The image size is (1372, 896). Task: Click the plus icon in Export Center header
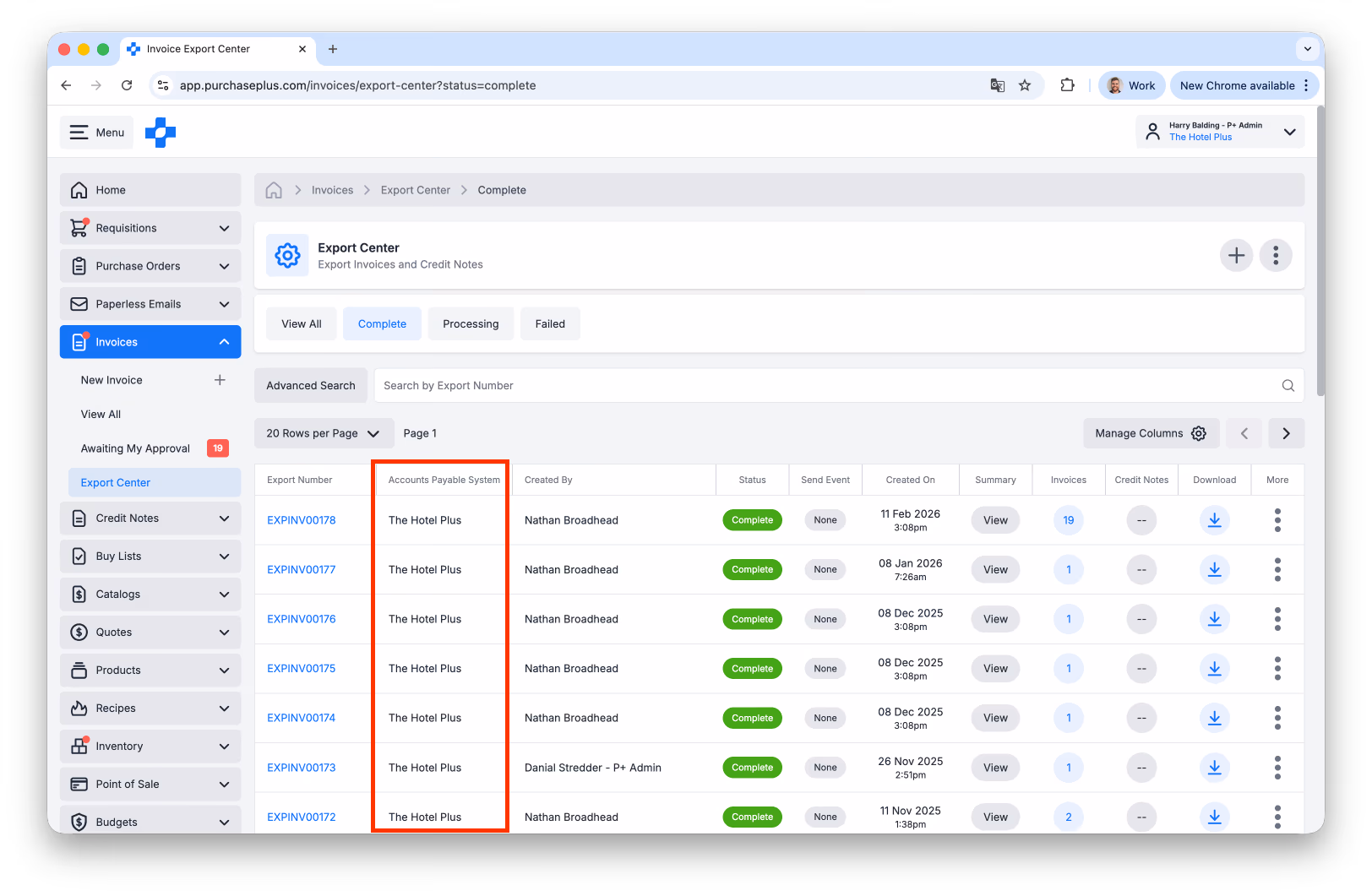click(x=1236, y=255)
